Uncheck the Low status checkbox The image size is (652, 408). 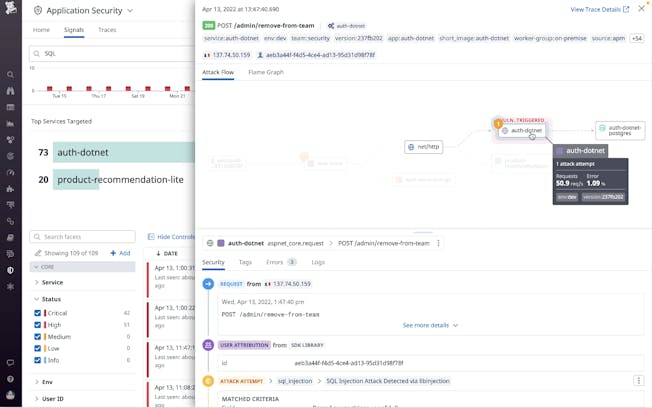click(x=37, y=348)
